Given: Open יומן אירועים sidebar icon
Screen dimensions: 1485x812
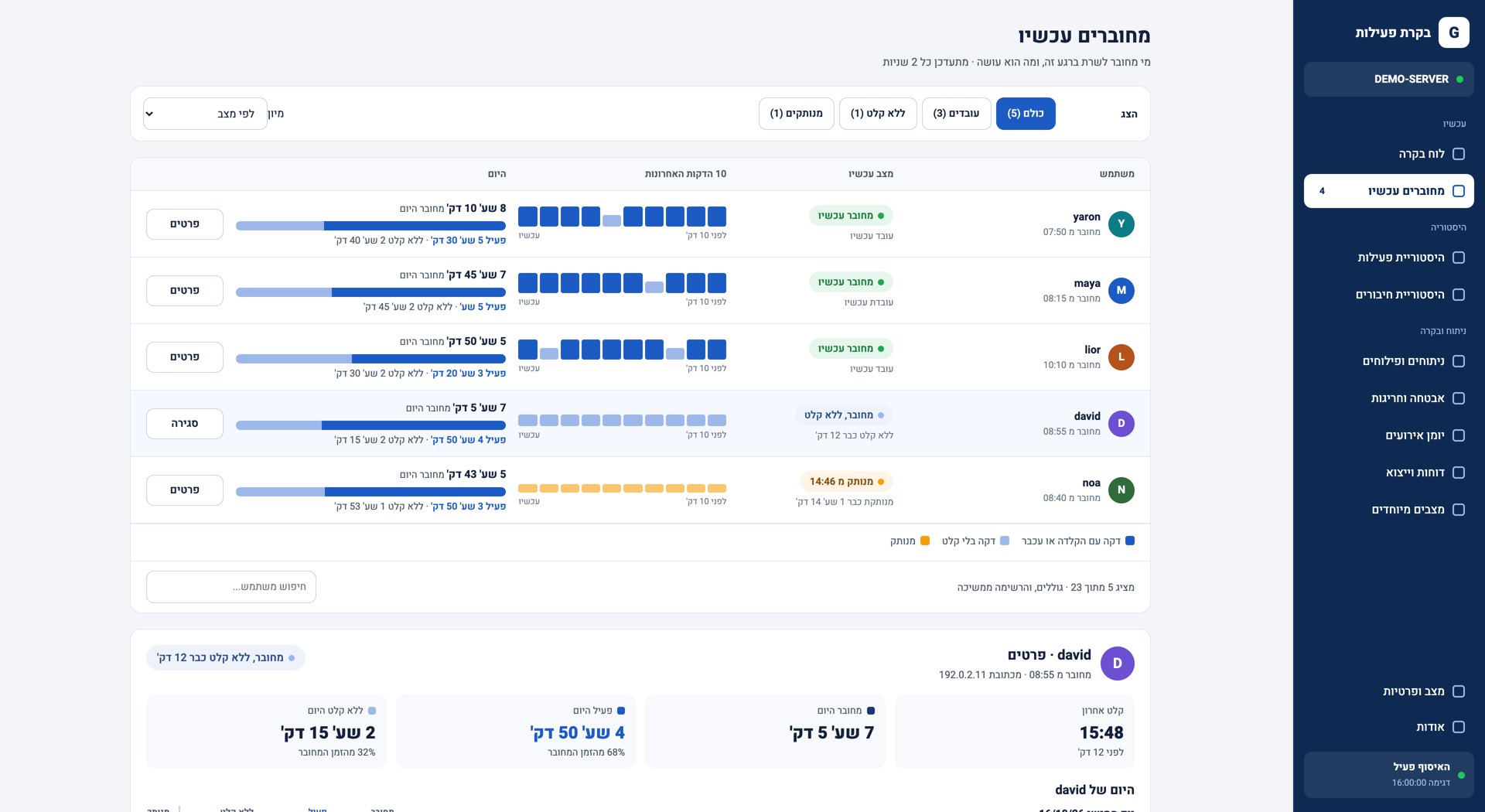Looking at the screenshot, I should click(1459, 435).
